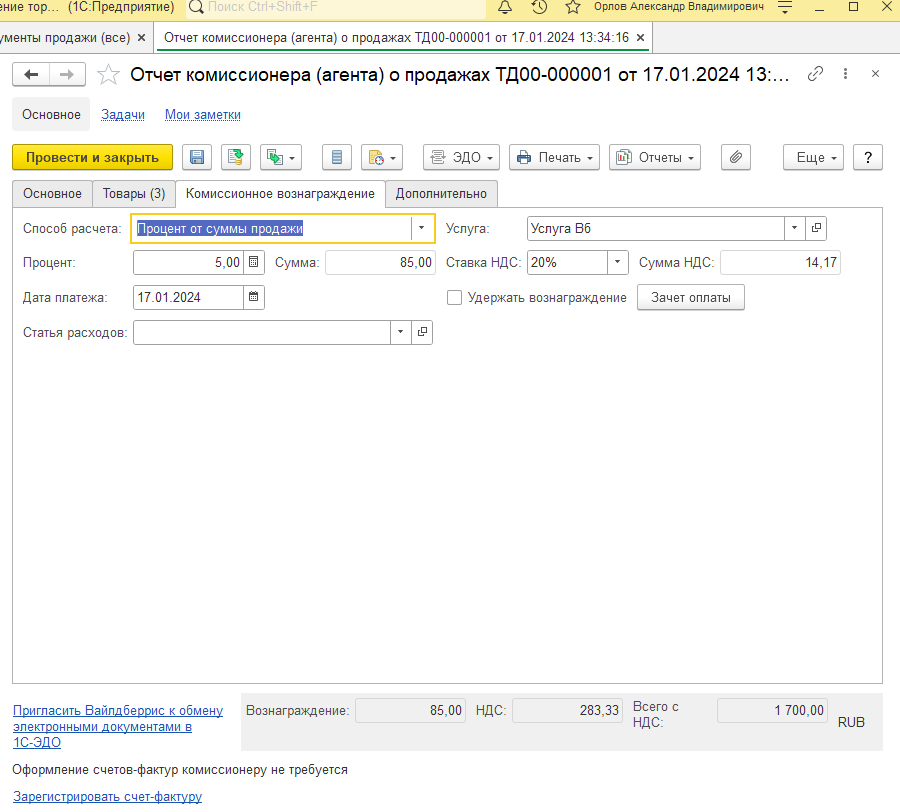Click the Сумма НДС field showing 14,17

(x=781, y=263)
